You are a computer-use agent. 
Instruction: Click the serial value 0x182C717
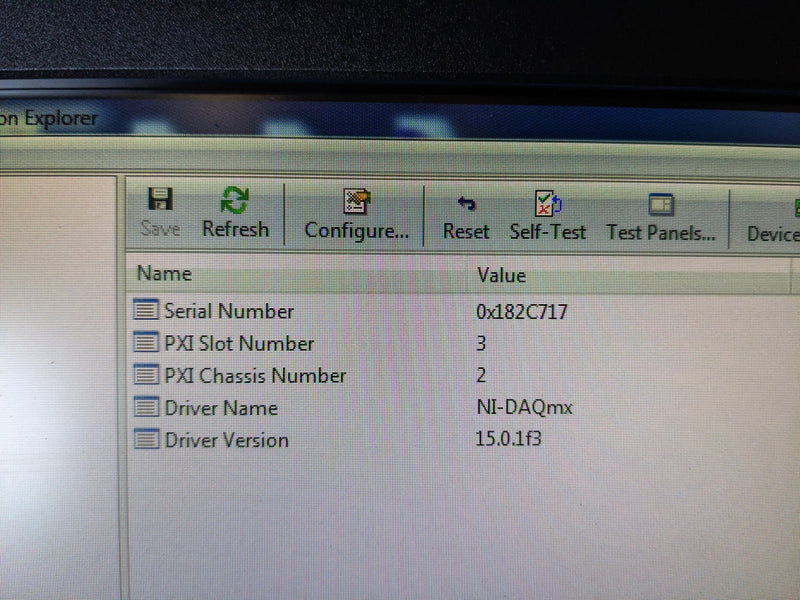pyautogui.click(x=522, y=312)
